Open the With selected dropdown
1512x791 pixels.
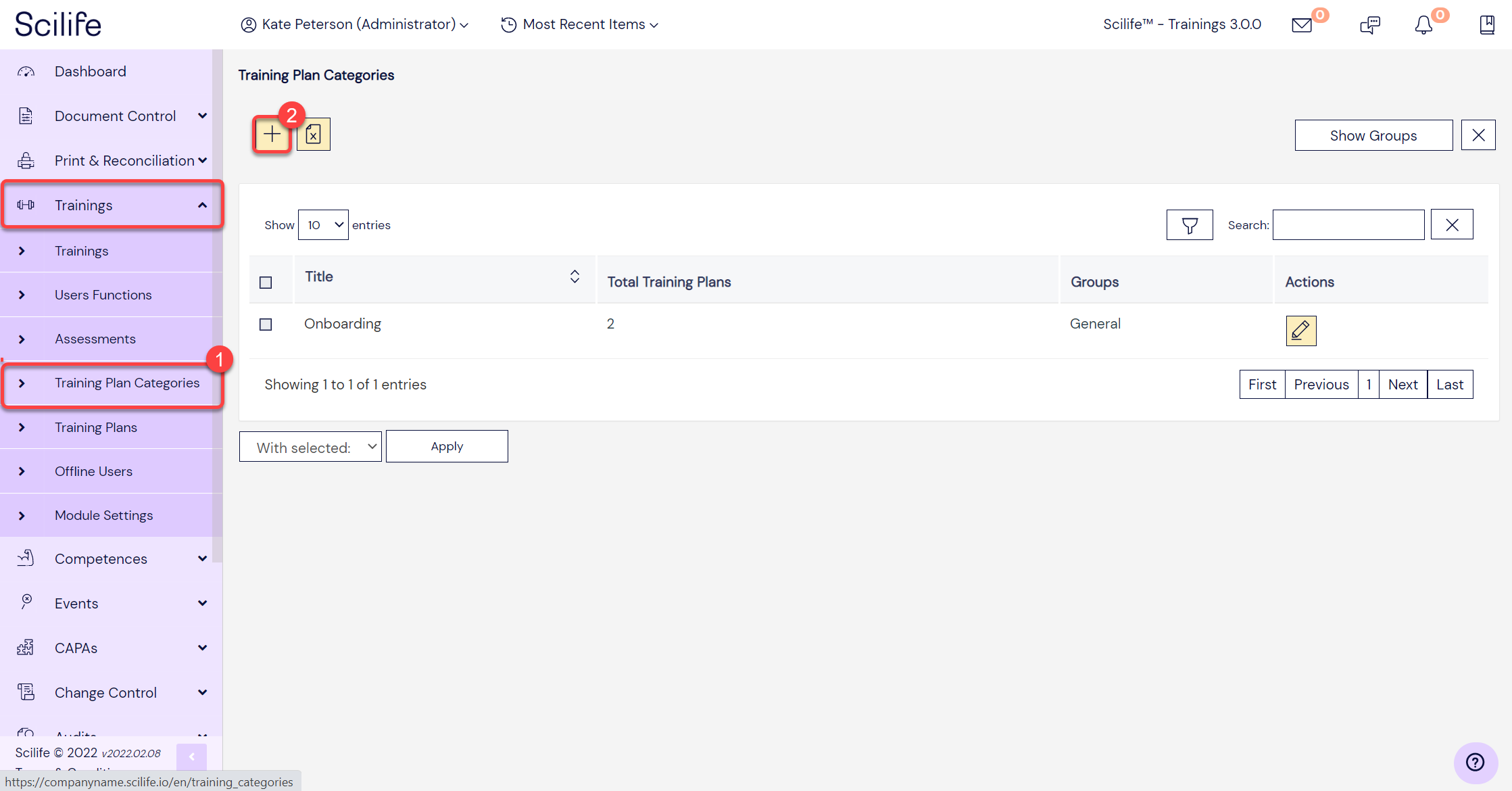click(x=310, y=446)
